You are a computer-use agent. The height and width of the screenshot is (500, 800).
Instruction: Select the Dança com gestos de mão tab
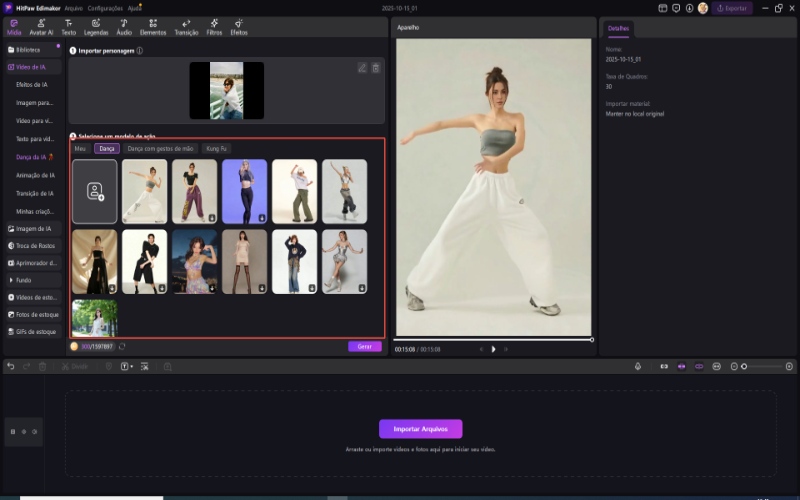(x=160, y=148)
